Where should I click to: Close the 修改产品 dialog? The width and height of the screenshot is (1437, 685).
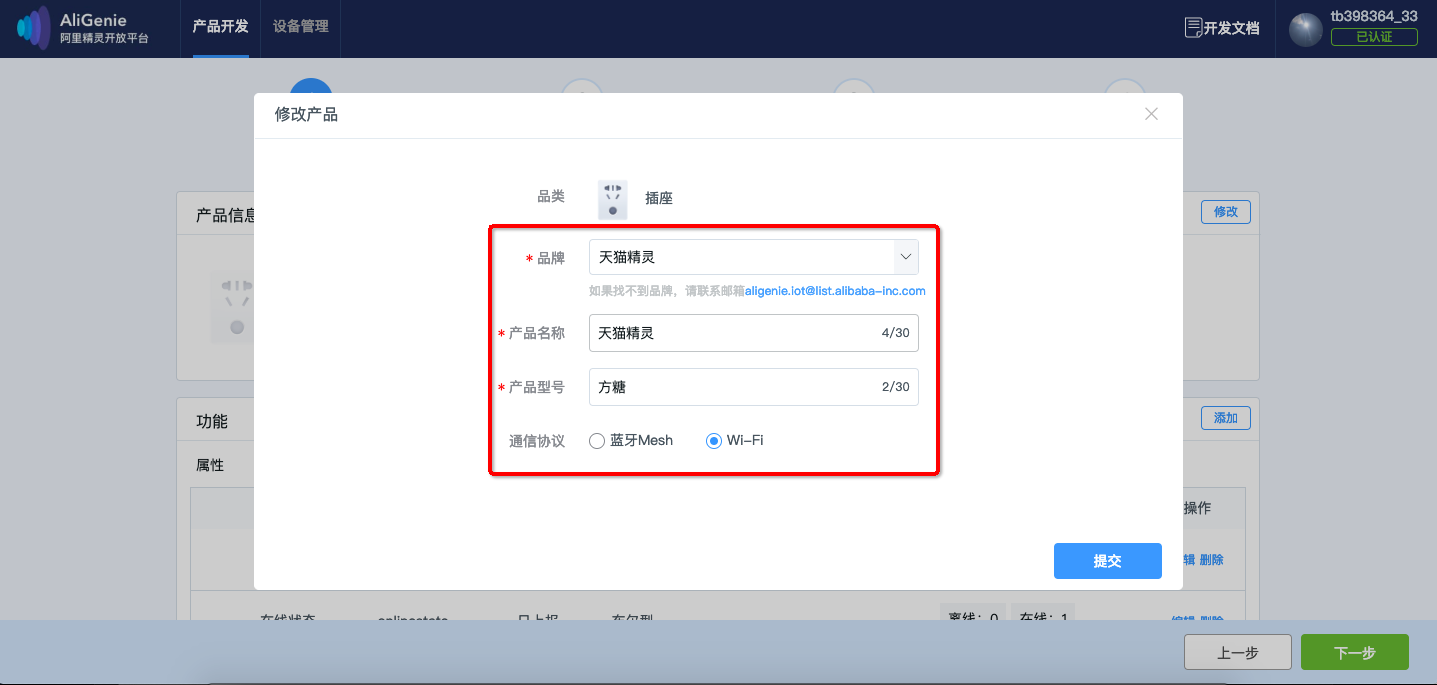click(1151, 114)
